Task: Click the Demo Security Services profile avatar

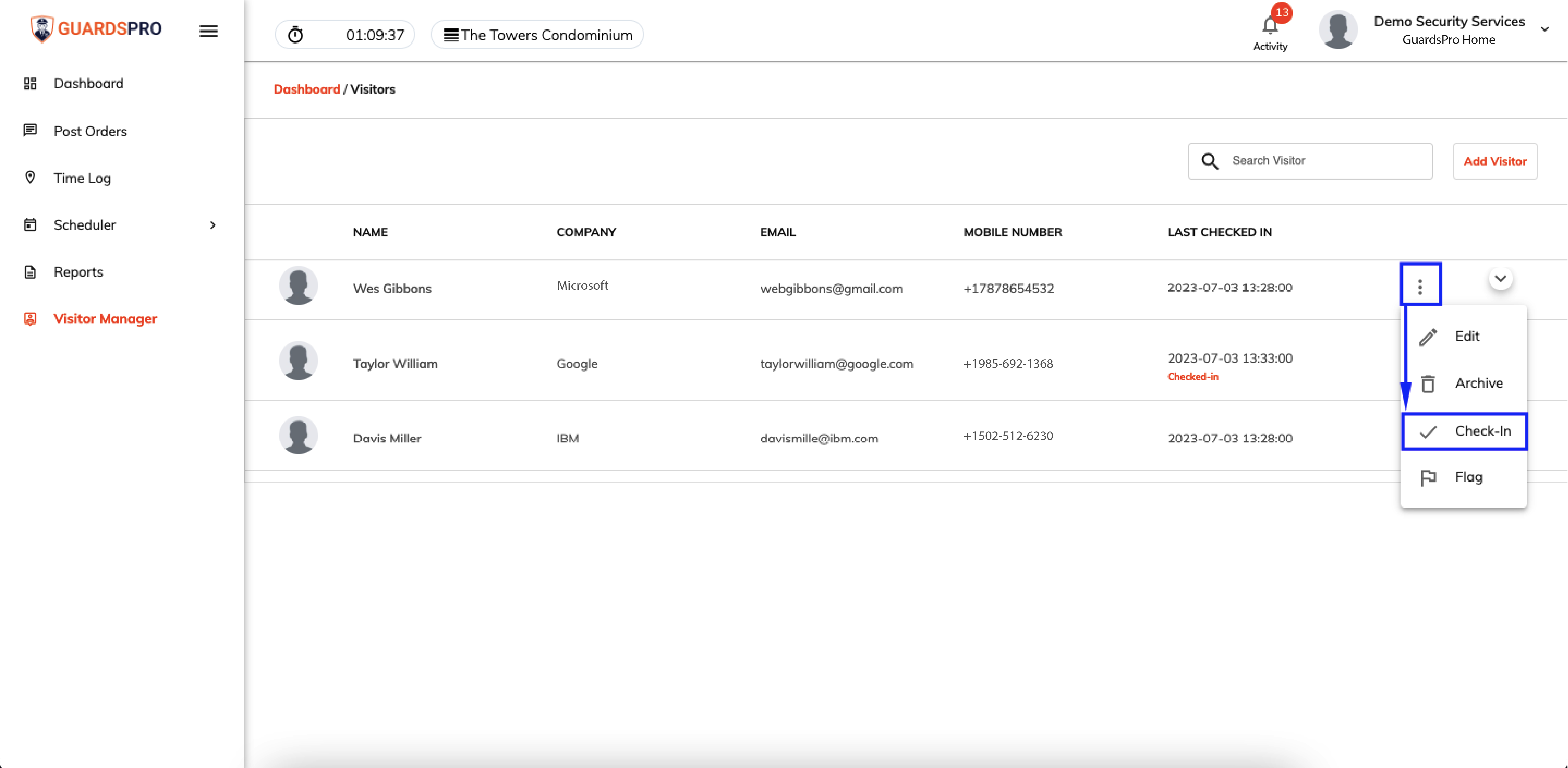Action: pos(1338,29)
